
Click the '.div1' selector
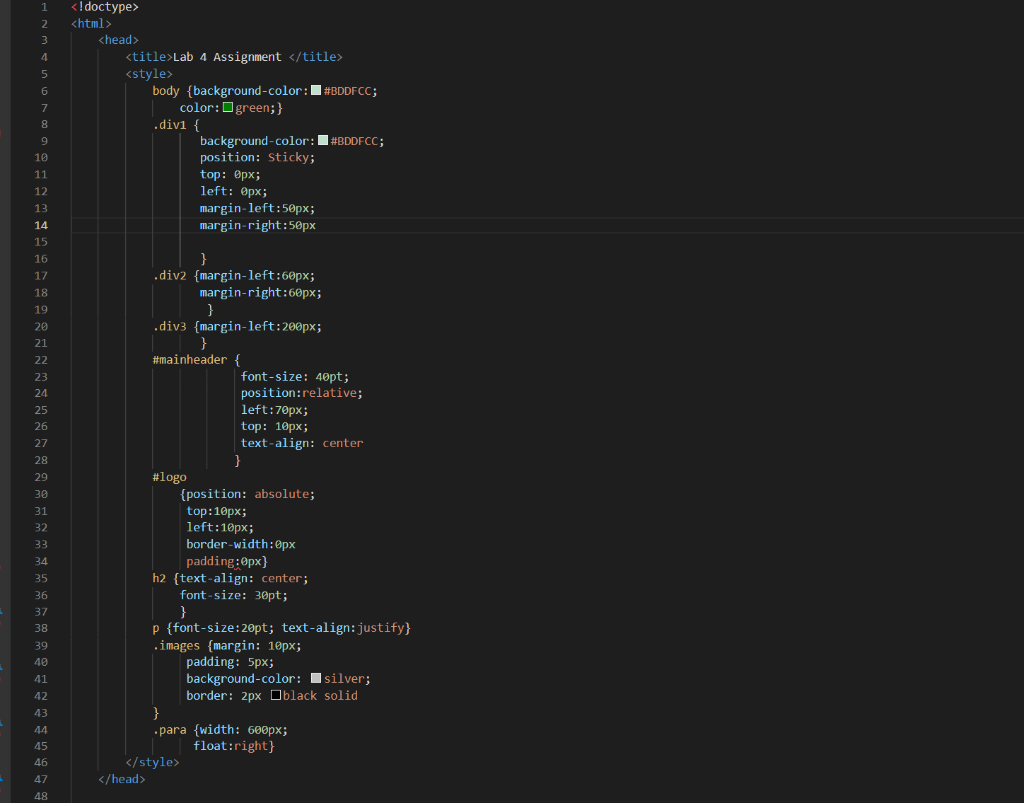[x=170, y=125]
